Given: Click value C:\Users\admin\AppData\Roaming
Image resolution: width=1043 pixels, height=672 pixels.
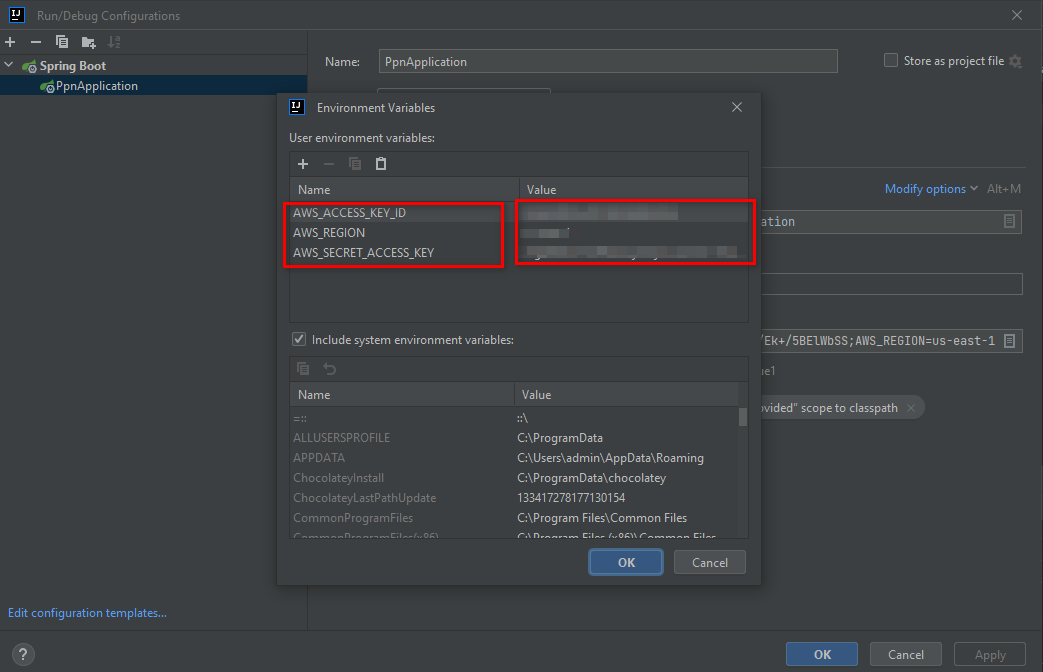Looking at the screenshot, I should [x=611, y=458].
